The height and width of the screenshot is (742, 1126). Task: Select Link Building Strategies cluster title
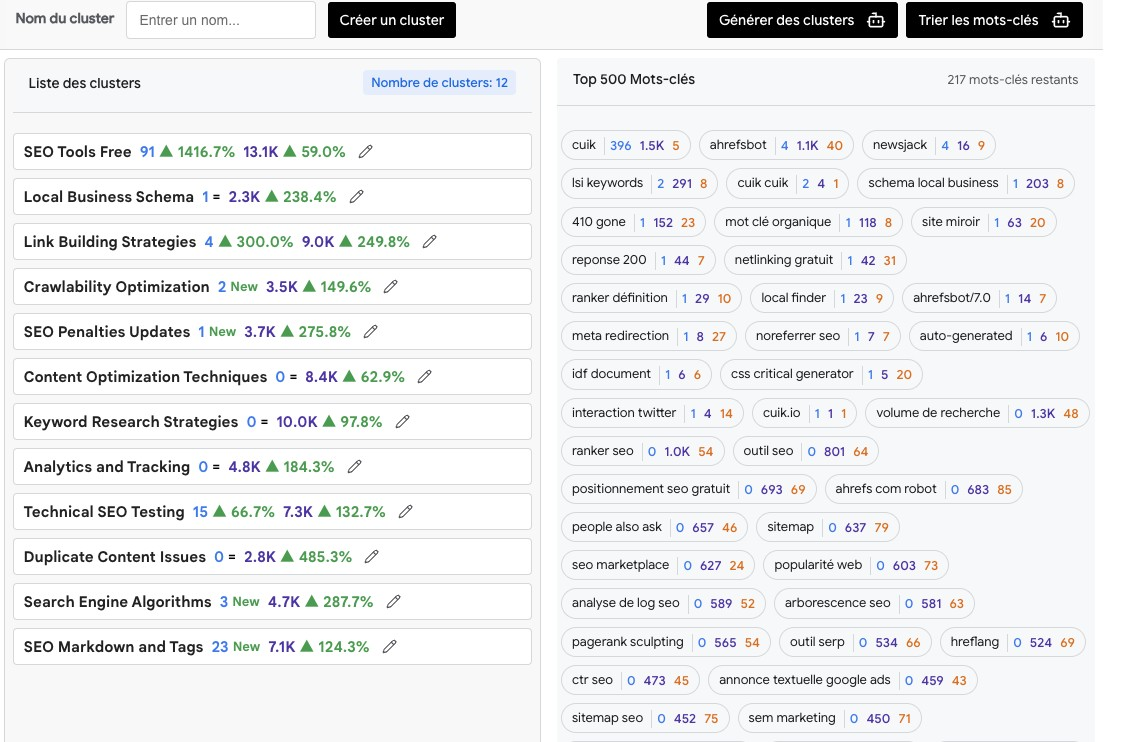[110, 242]
